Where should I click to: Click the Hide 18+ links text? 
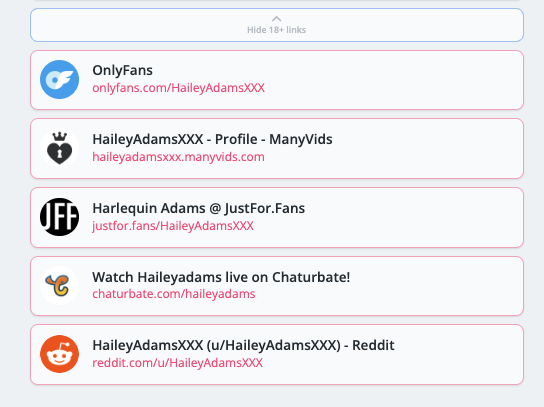(277, 30)
